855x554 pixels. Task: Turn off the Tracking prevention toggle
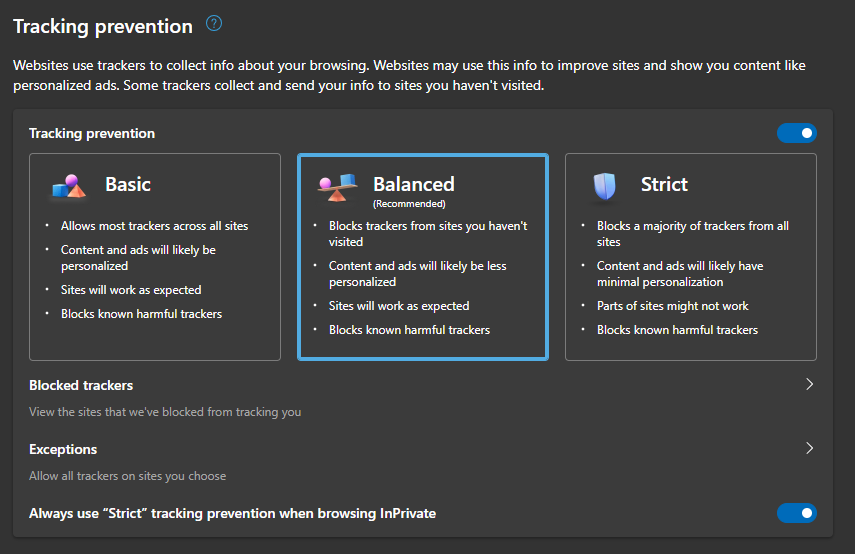click(x=797, y=133)
